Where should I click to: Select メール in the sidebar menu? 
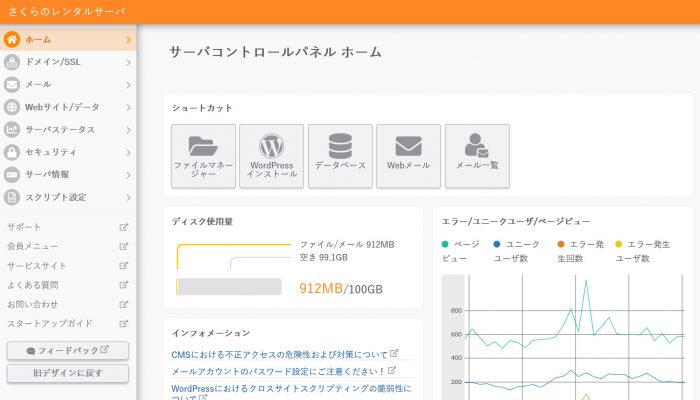pyautogui.click(x=68, y=84)
